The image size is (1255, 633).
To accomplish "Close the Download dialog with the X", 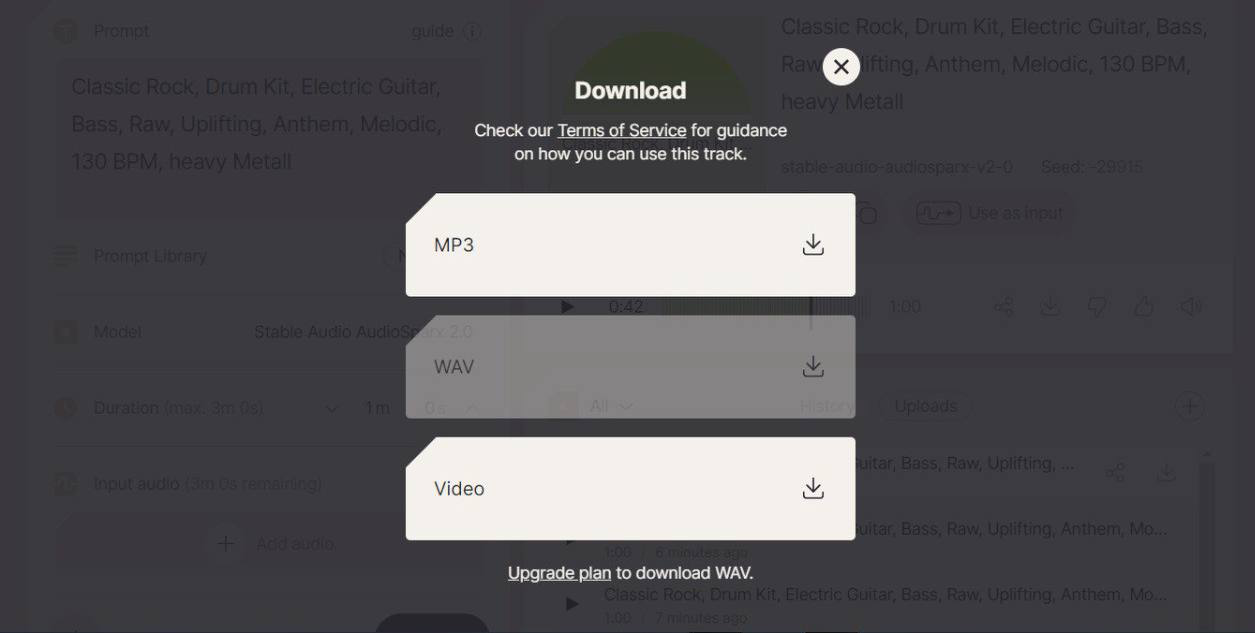I will (841, 67).
